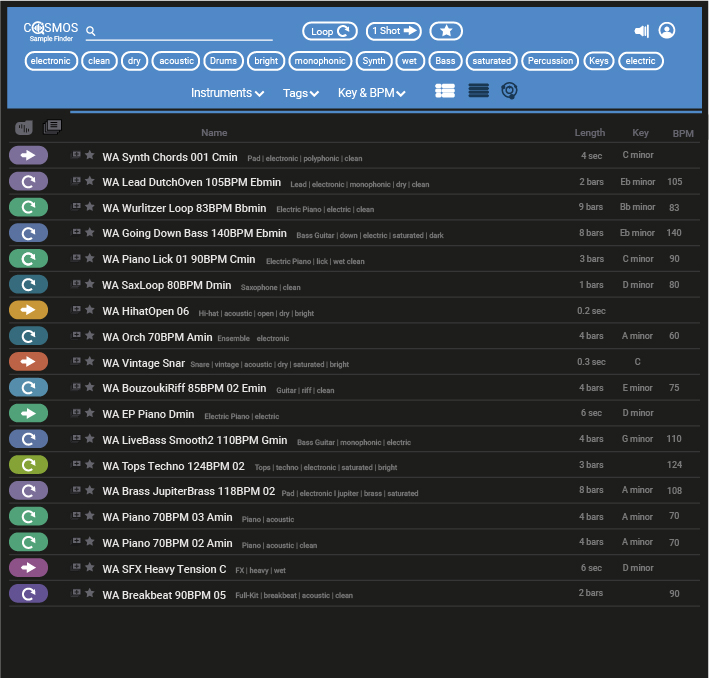The image size is (709, 678).
Task: Play WA Orch 70BPM Amin loop
Action: coord(28,336)
